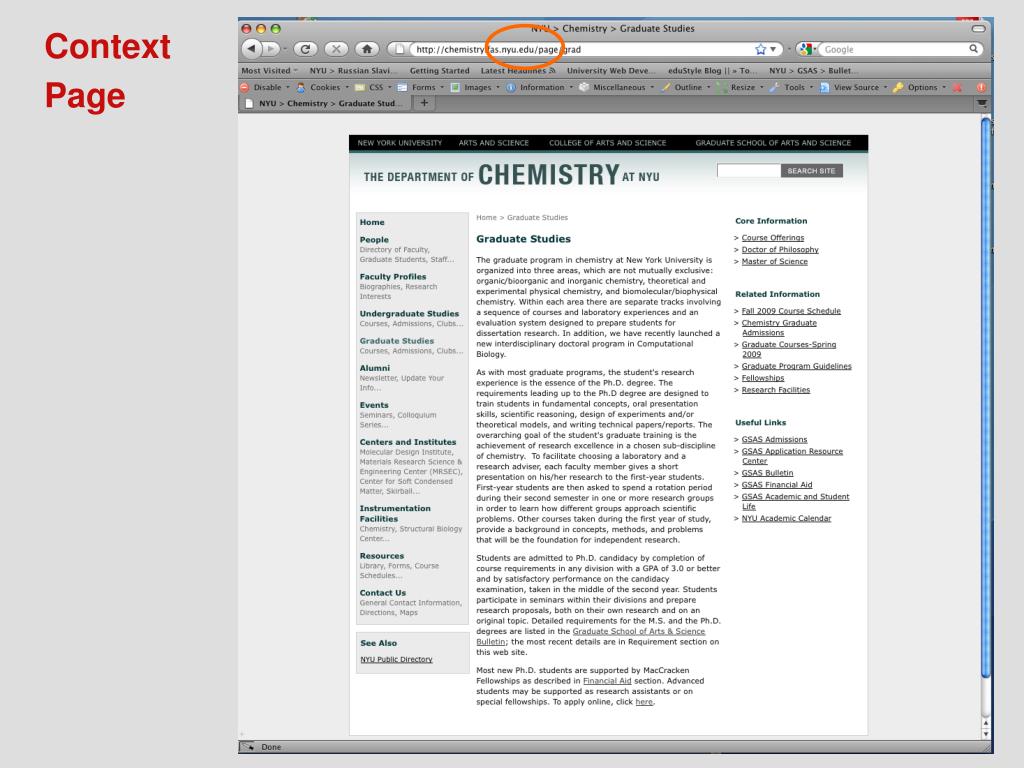Open ARTS AND SCIENCE top nav link

pos(494,143)
